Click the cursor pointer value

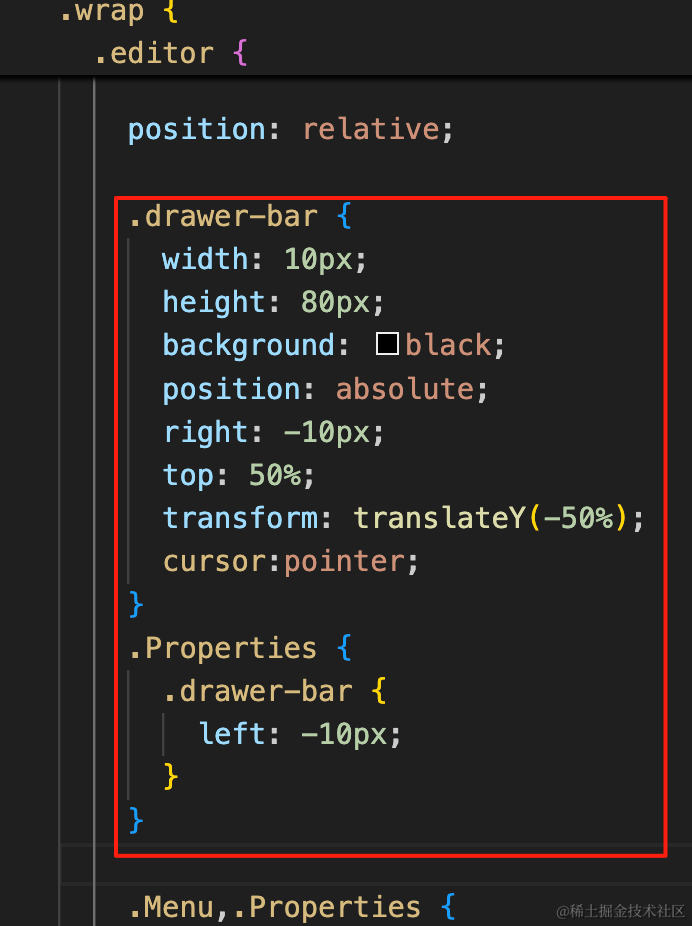click(x=344, y=562)
